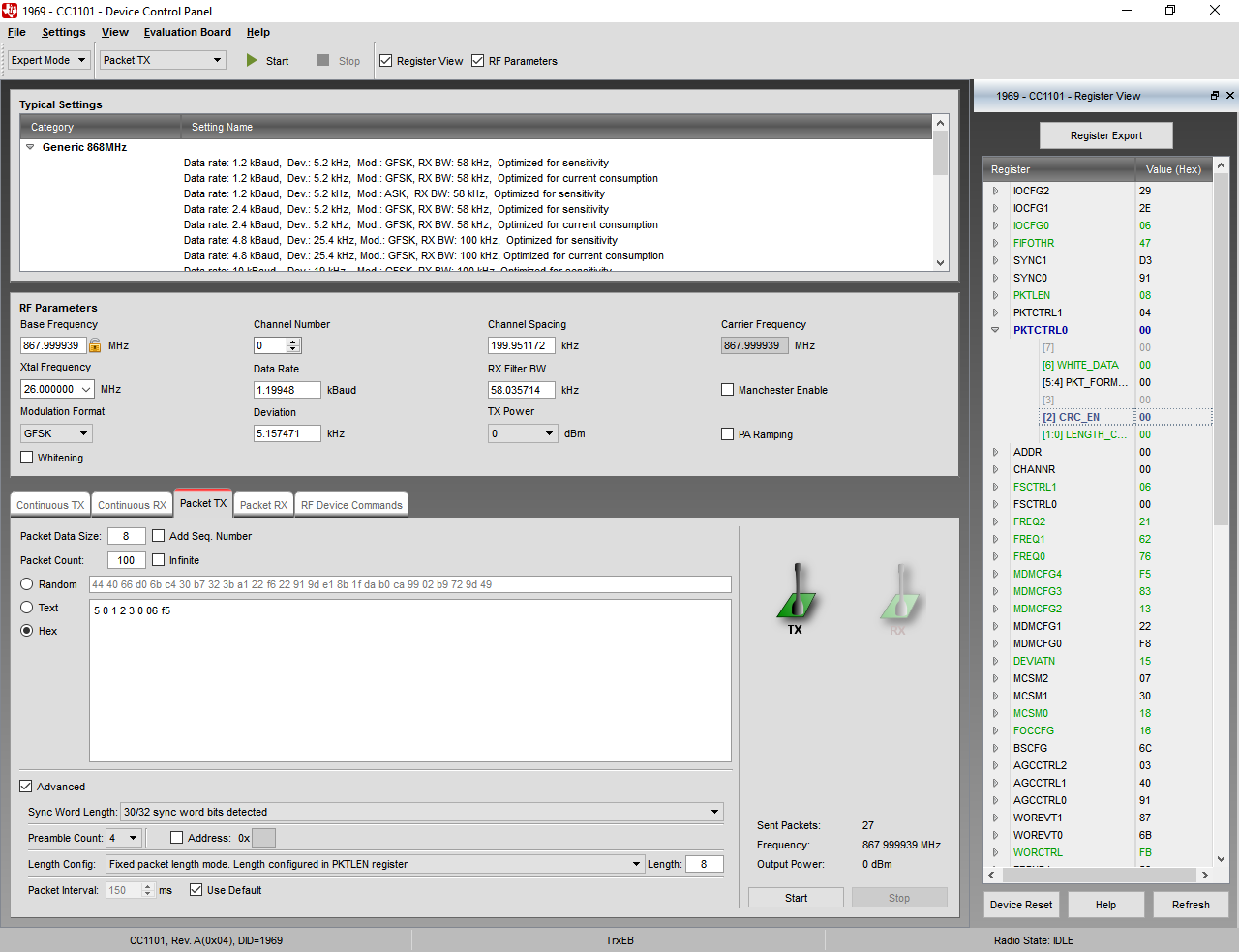This screenshot has width=1239, height=952.
Task: Switch to the Packet RX tab
Action: pyautogui.click(x=262, y=503)
